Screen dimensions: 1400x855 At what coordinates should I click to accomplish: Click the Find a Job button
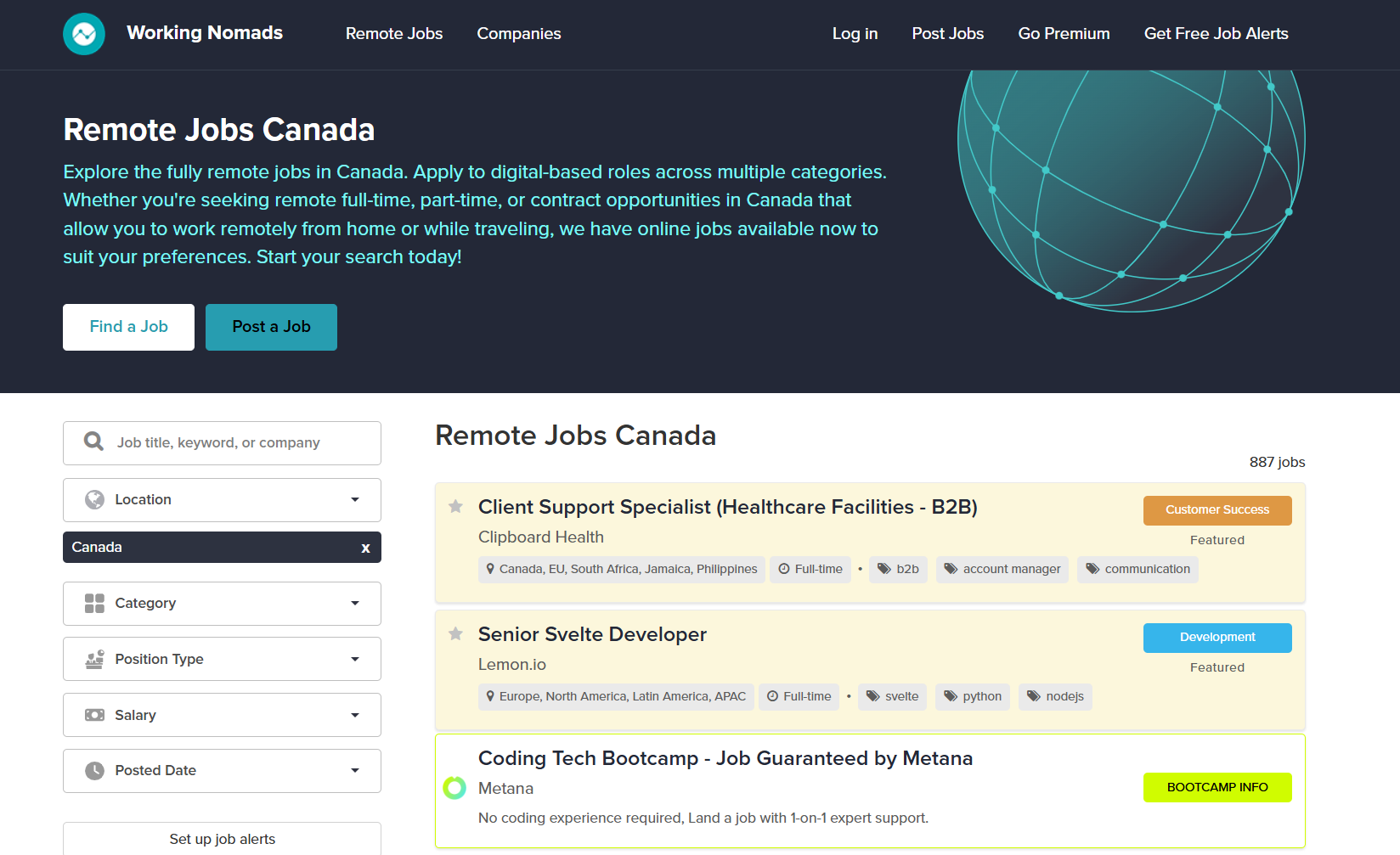click(x=128, y=327)
